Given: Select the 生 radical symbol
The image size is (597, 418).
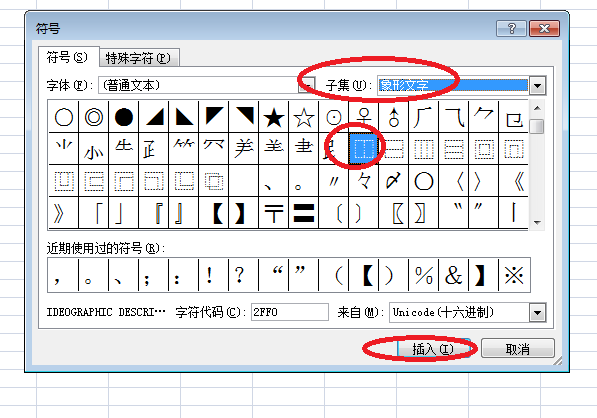Looking at the screenshot, I should point(124,149).
